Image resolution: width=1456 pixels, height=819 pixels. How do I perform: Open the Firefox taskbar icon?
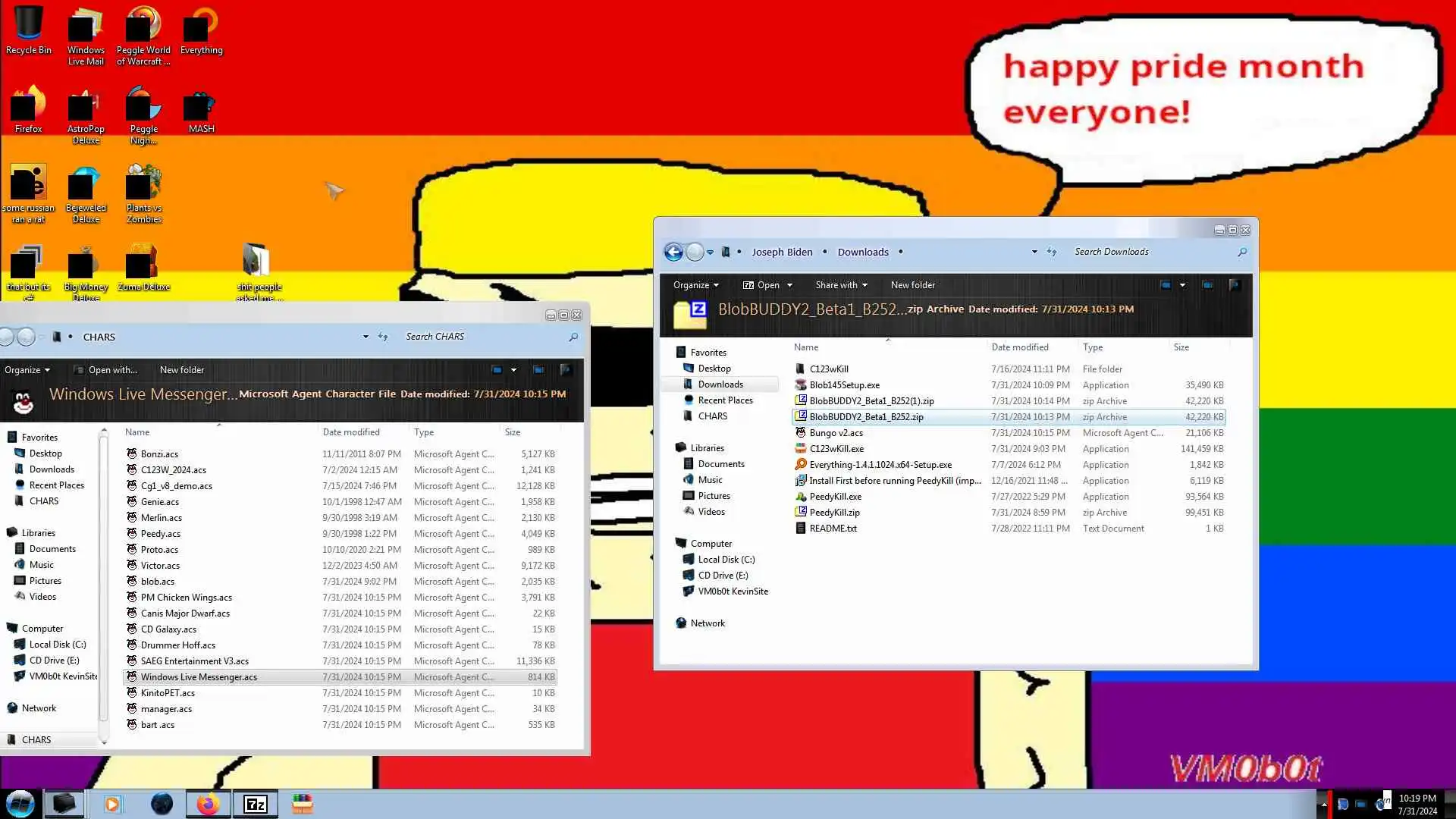point(208,804)
